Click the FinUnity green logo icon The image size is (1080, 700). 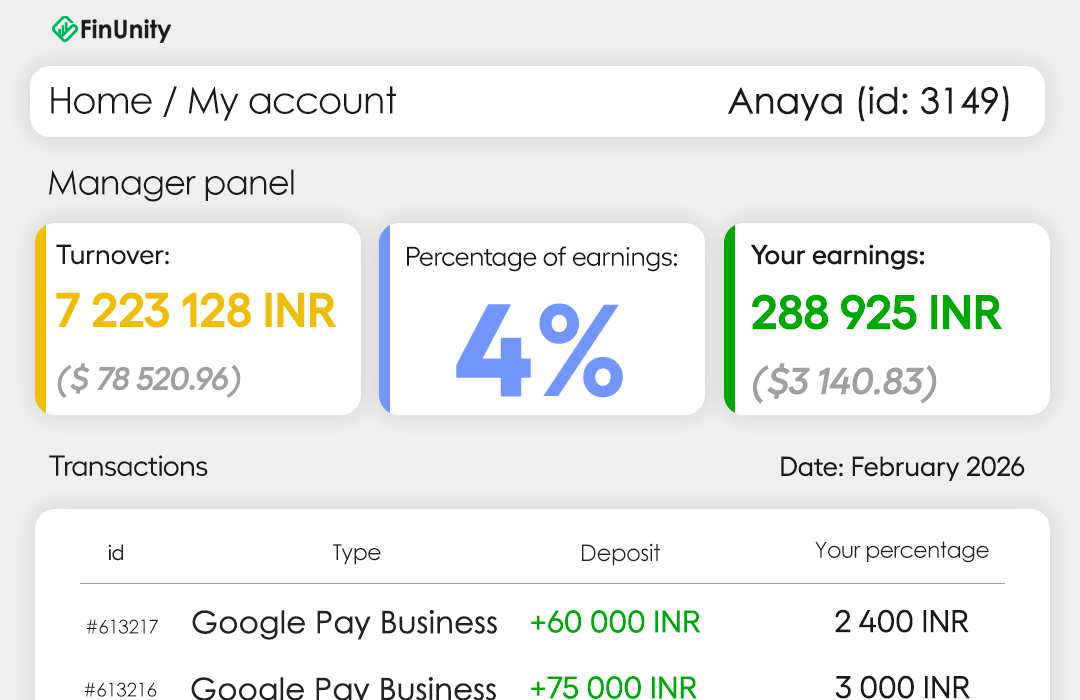coord(64,29)
